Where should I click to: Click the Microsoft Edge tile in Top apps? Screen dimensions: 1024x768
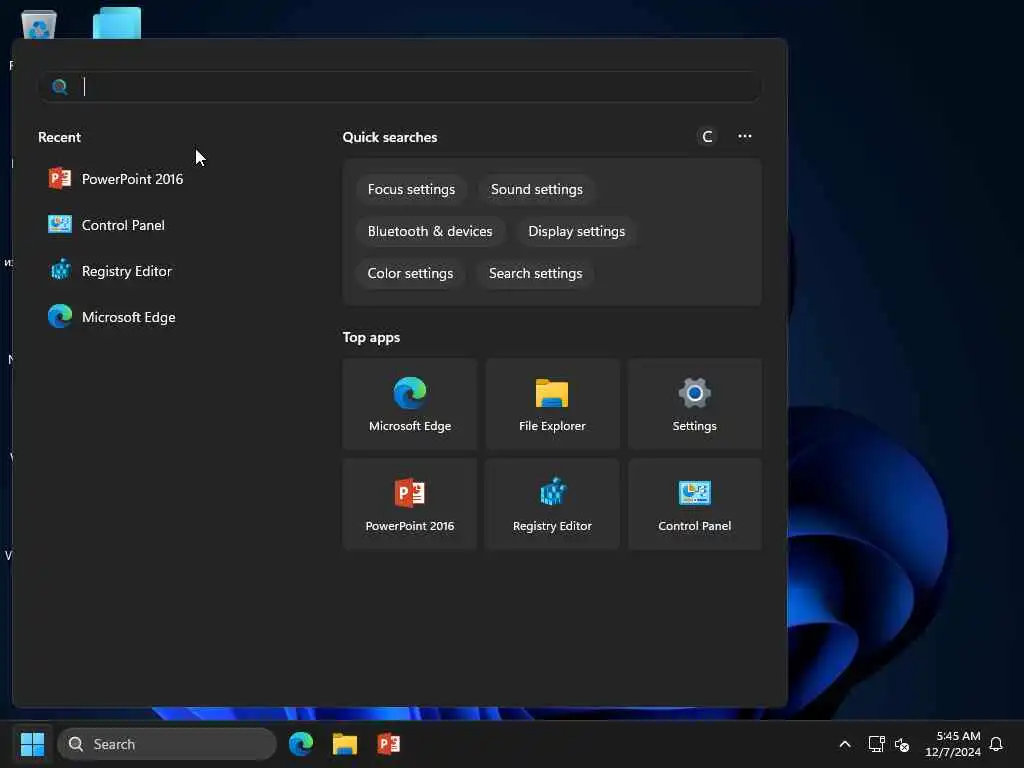point(409,404)
